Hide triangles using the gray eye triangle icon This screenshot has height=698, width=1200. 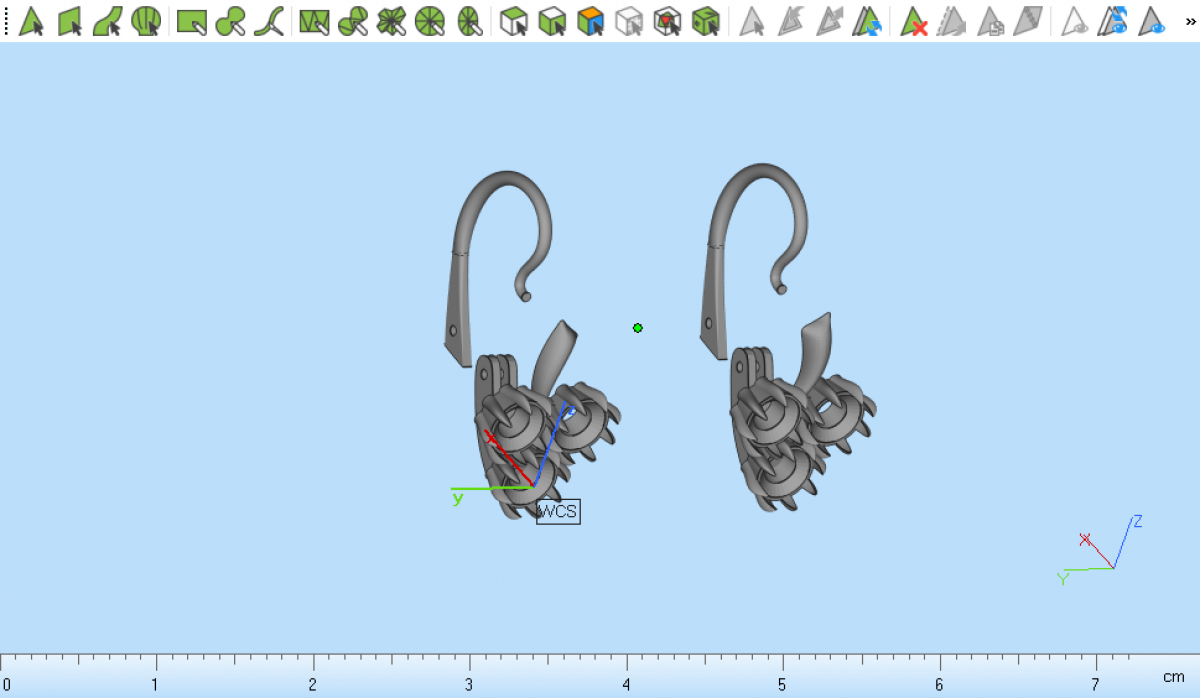pyautogui.click(x=1075, y=21)
